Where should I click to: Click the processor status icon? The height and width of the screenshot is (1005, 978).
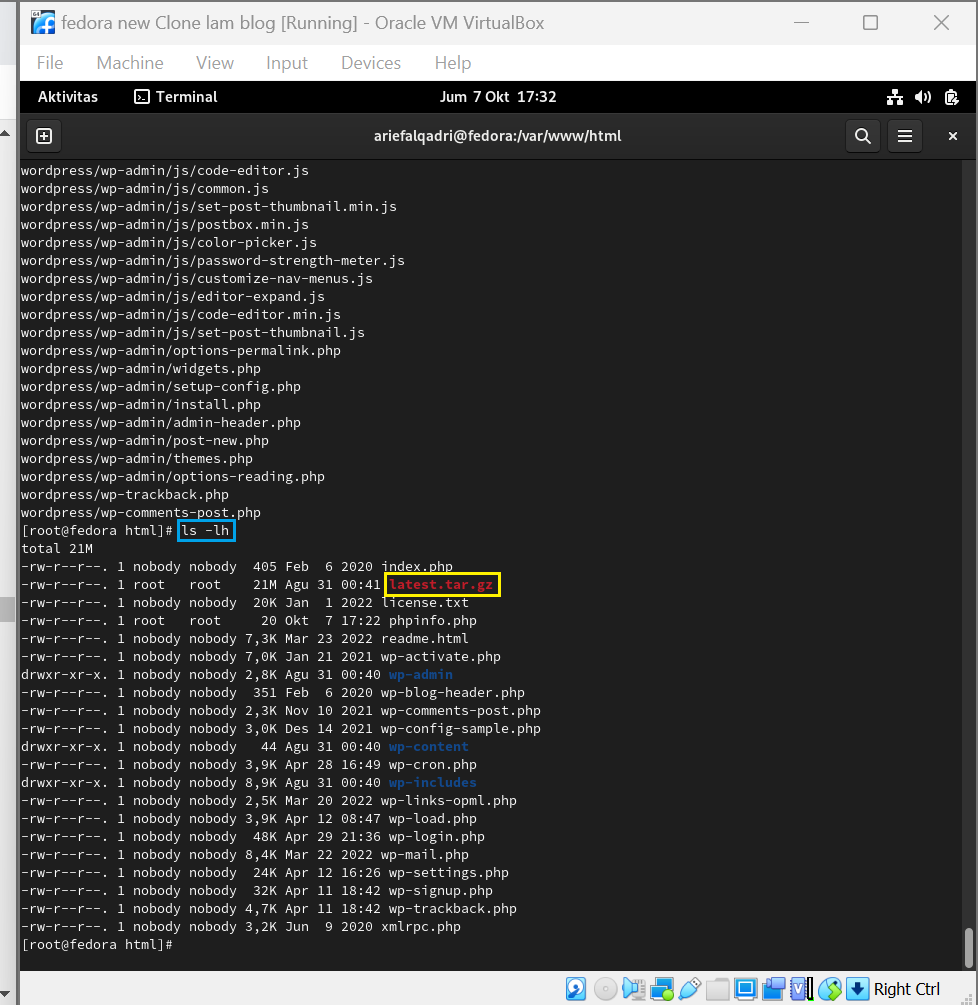(x=801, y=988)
